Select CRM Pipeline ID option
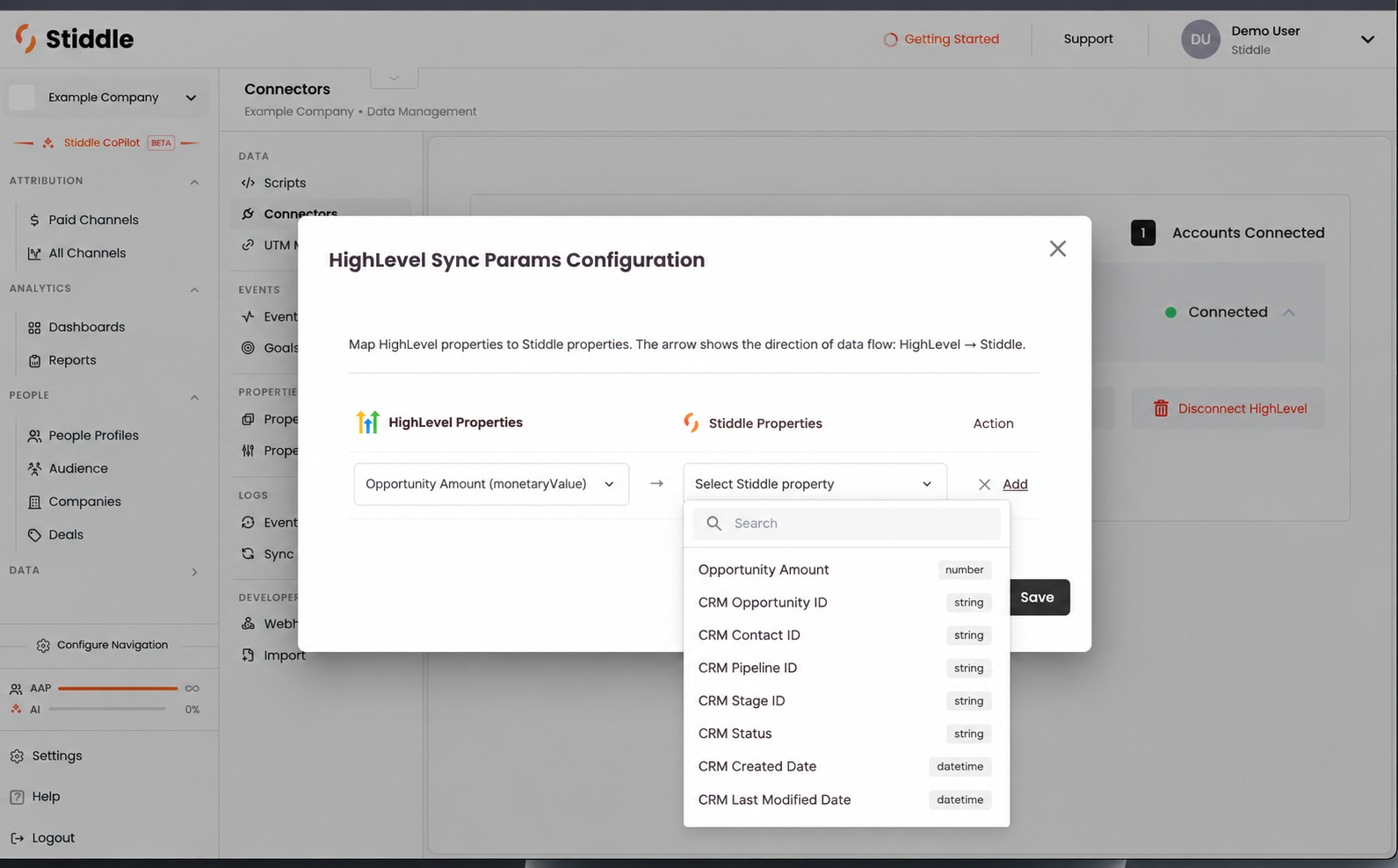The width and height of the screenshot is (1398, 868). pyautogui.click(x=846, y=669)
